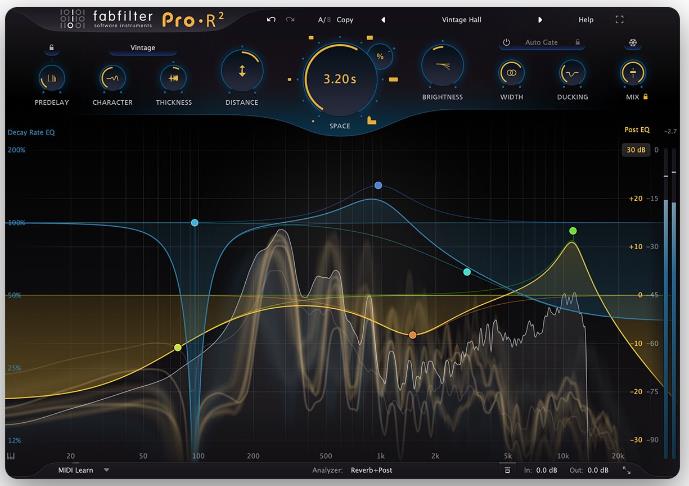Toggle full screen mode icon
Viewport: 689px width, 486px height.
coord(620,19)
